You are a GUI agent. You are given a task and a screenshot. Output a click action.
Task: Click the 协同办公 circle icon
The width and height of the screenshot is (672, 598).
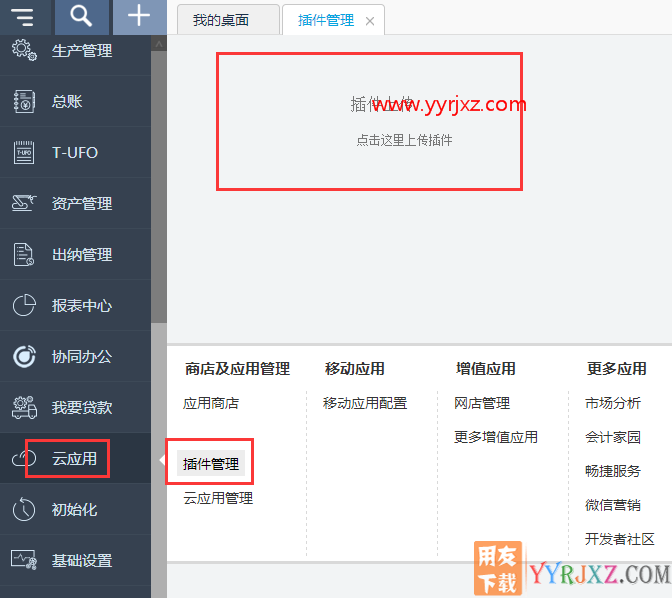(x=24, y=356)
